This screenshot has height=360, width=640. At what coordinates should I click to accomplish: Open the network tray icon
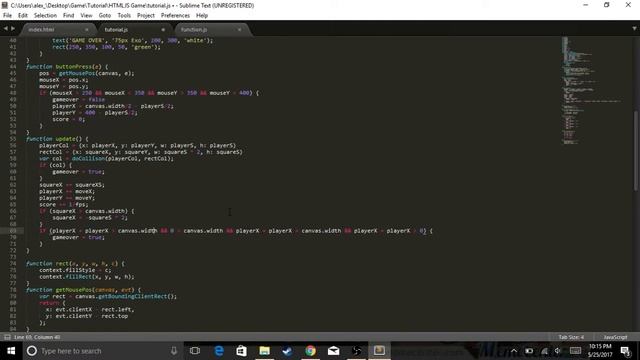coord(544,351)
